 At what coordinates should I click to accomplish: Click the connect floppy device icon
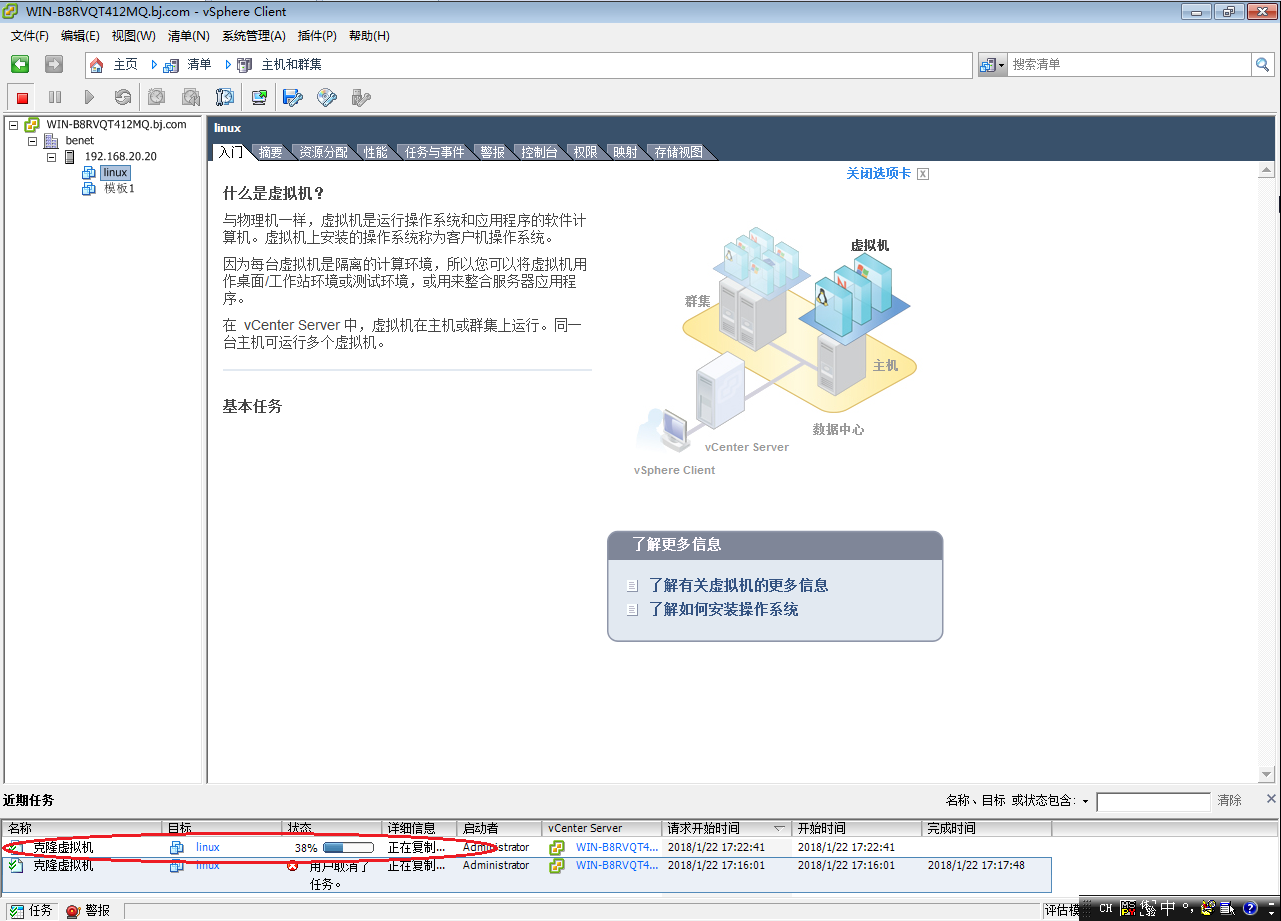[292, 97]
